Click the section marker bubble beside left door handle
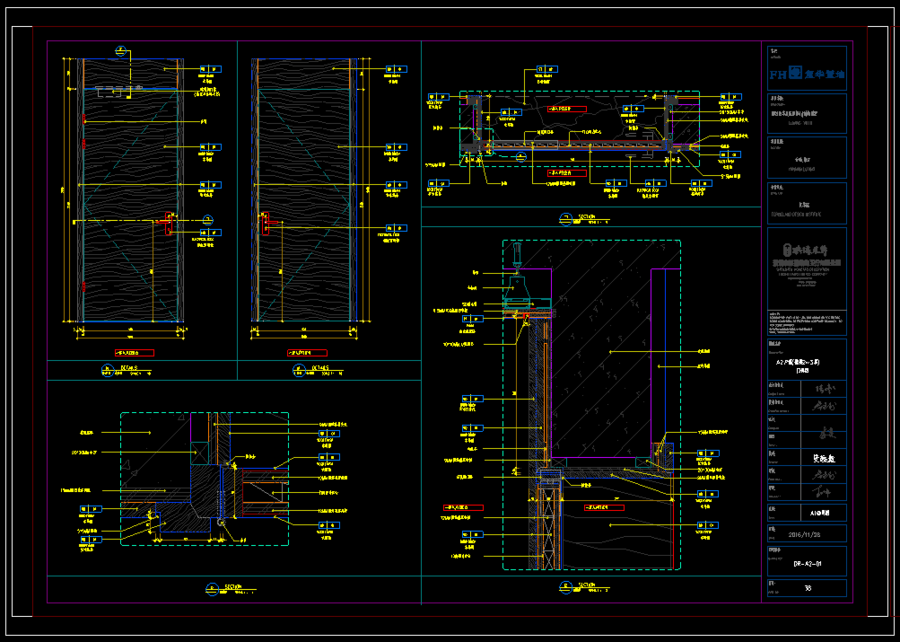 pyautogui.click(x=208, y=220)
